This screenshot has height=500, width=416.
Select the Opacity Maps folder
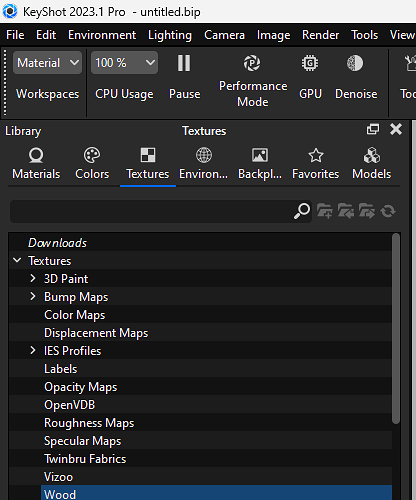81,387
